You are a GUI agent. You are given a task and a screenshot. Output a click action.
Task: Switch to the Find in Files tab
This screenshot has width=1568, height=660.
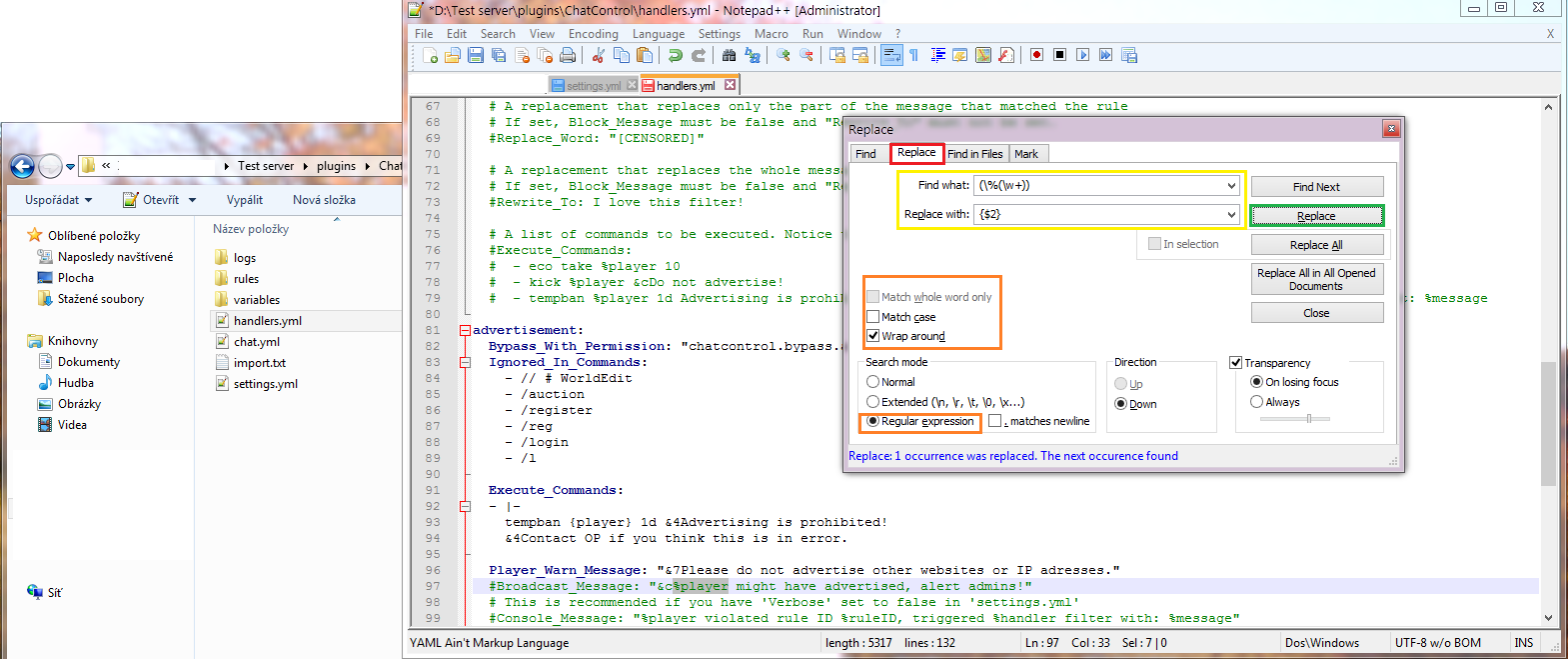[974, 154]
